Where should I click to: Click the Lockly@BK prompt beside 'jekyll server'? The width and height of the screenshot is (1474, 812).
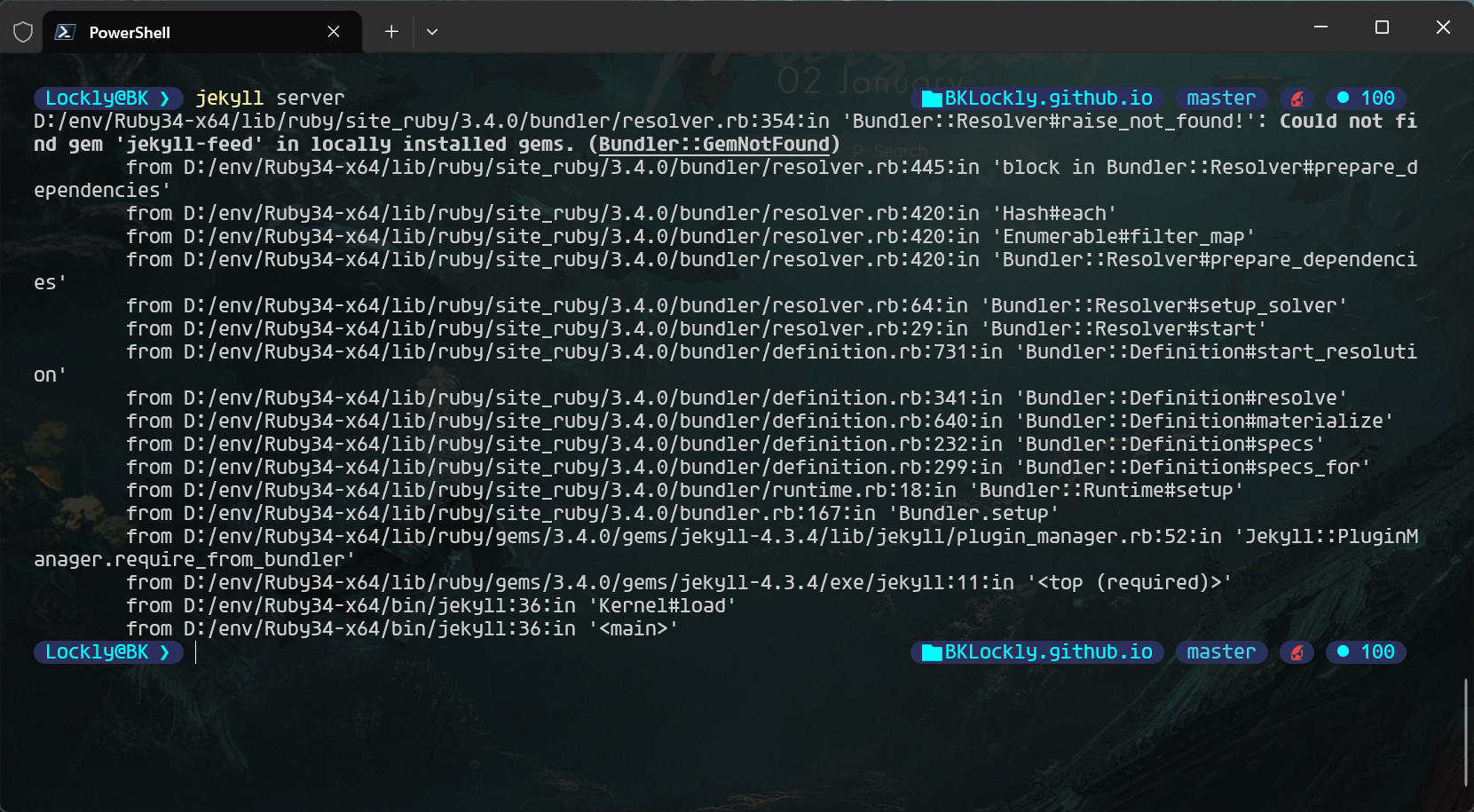click(x=107, y=98)
